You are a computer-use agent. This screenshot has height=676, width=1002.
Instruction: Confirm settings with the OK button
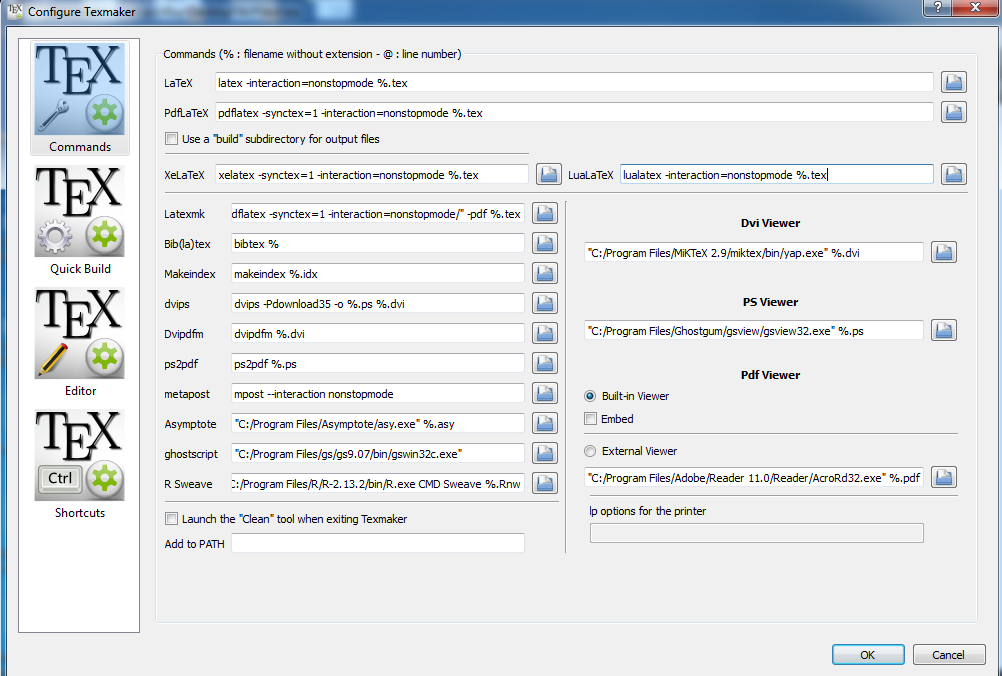868,655
